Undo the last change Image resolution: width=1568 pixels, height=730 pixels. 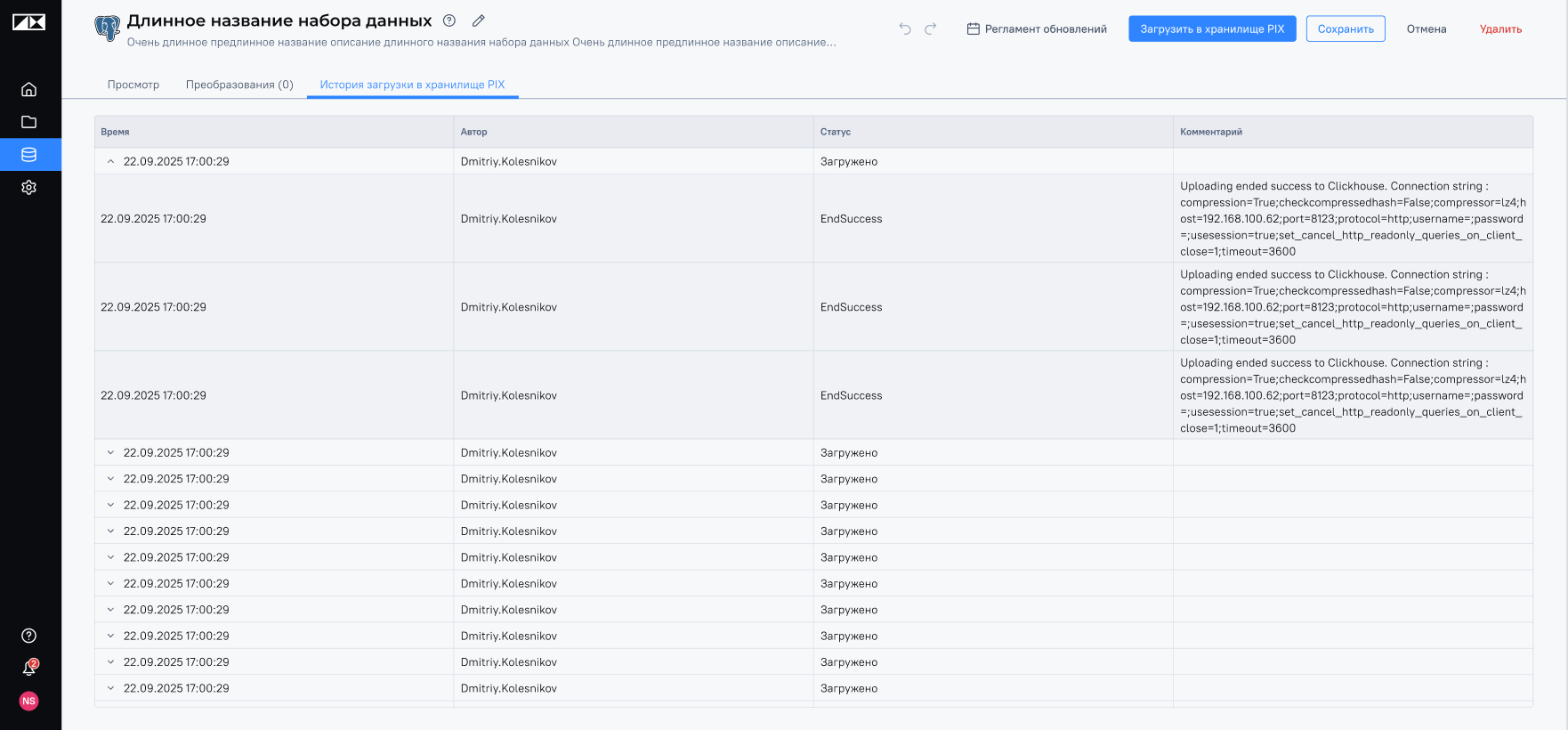pyautogui.click(x=905, y=28)
